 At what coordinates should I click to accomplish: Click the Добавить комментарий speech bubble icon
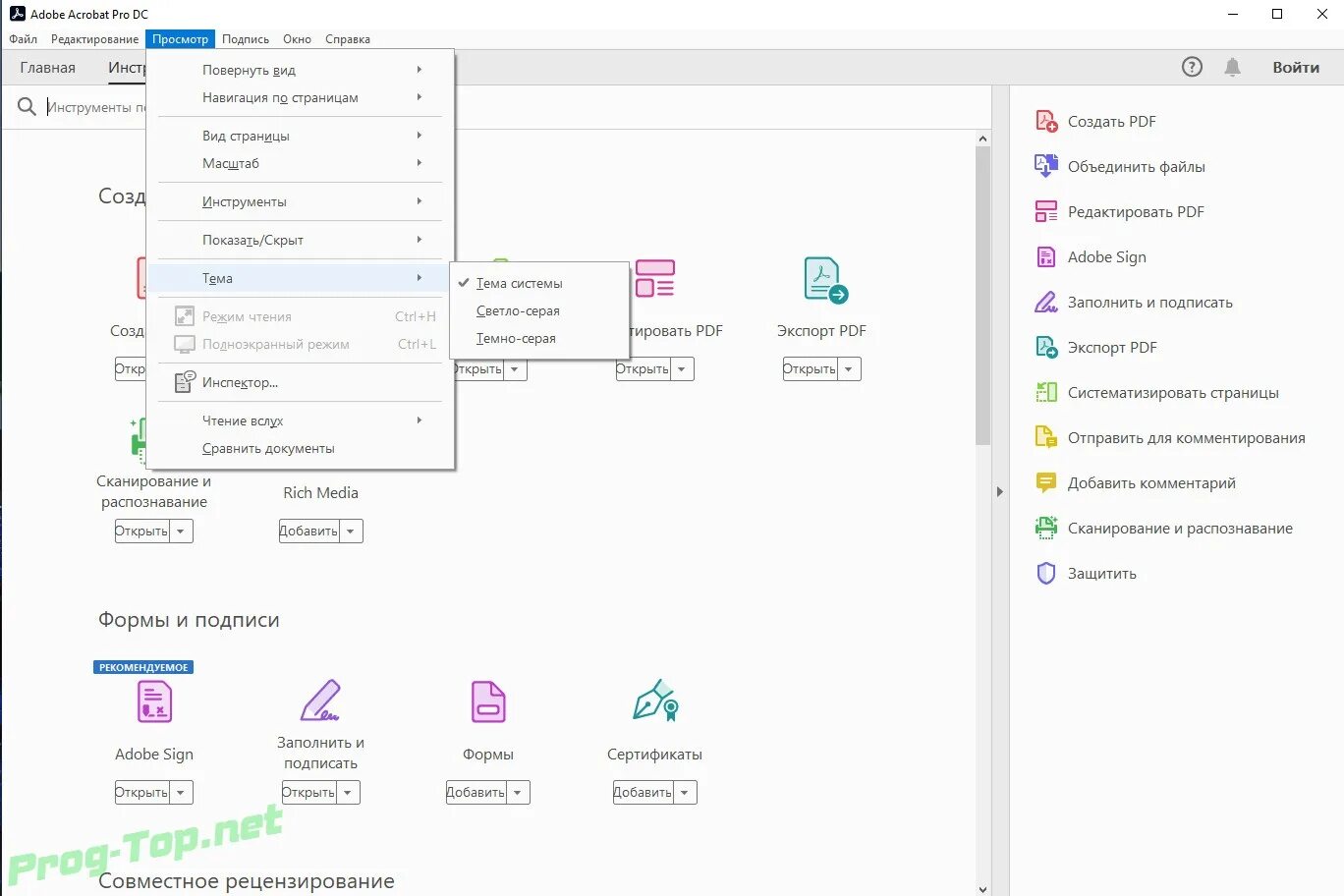1046,482
